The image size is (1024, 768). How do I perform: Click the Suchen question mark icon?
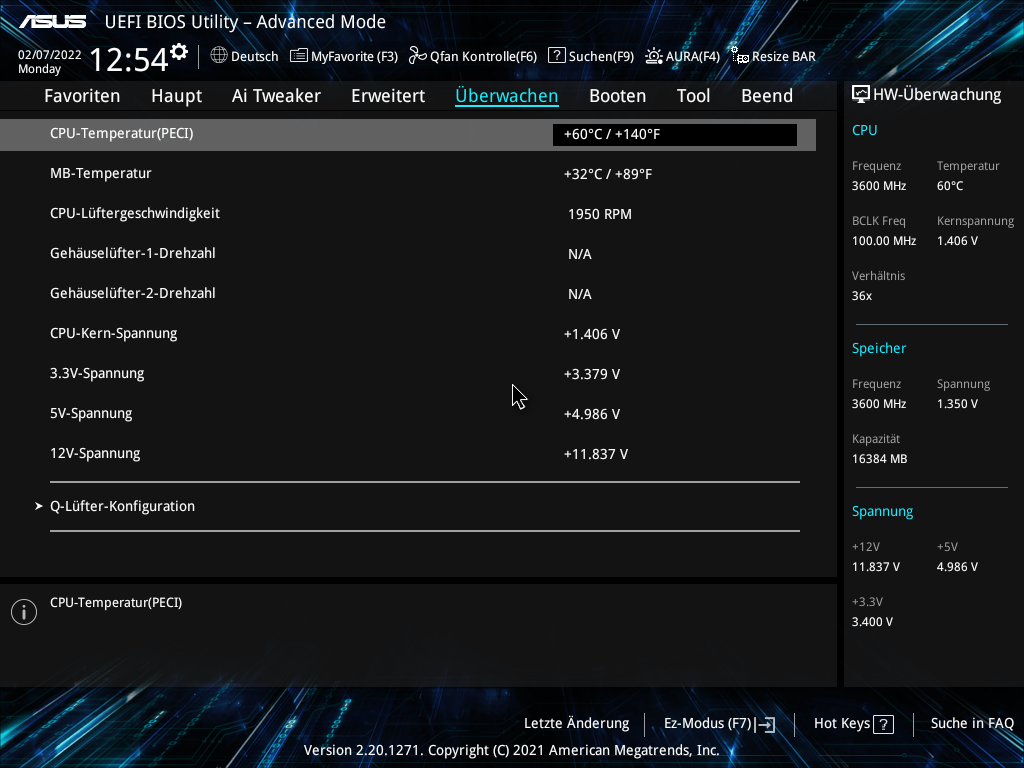click(556, 56)
